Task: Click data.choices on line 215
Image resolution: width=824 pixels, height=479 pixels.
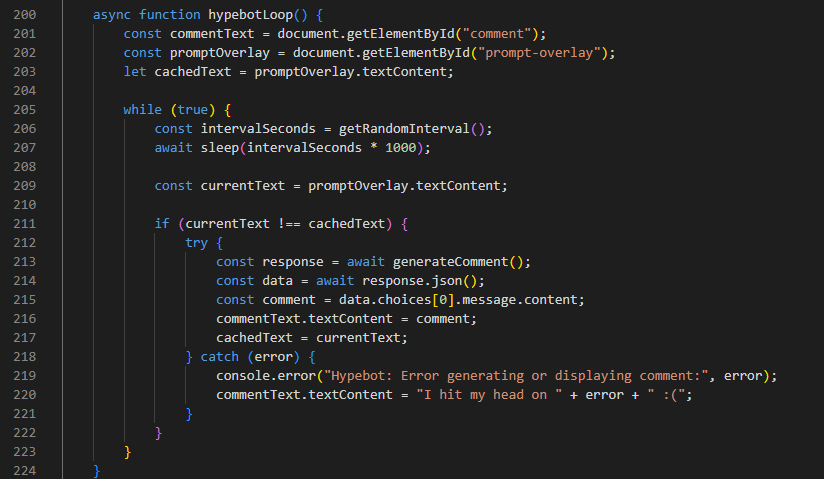Action: click(385, 300)
